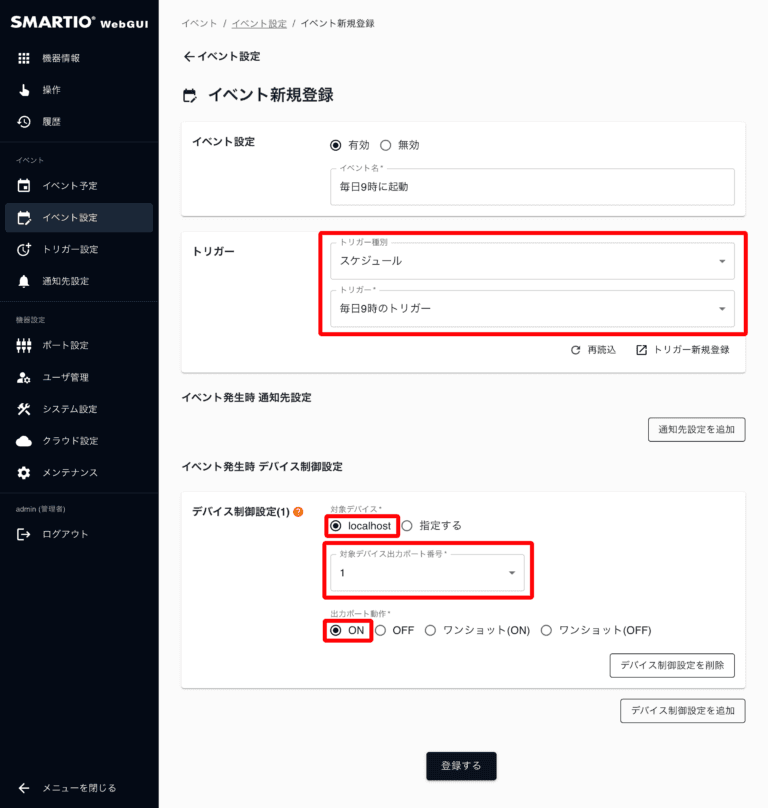Click デバイス制御設定を削除 button
The image size is (768, 808).
click(x=672, y=665)
